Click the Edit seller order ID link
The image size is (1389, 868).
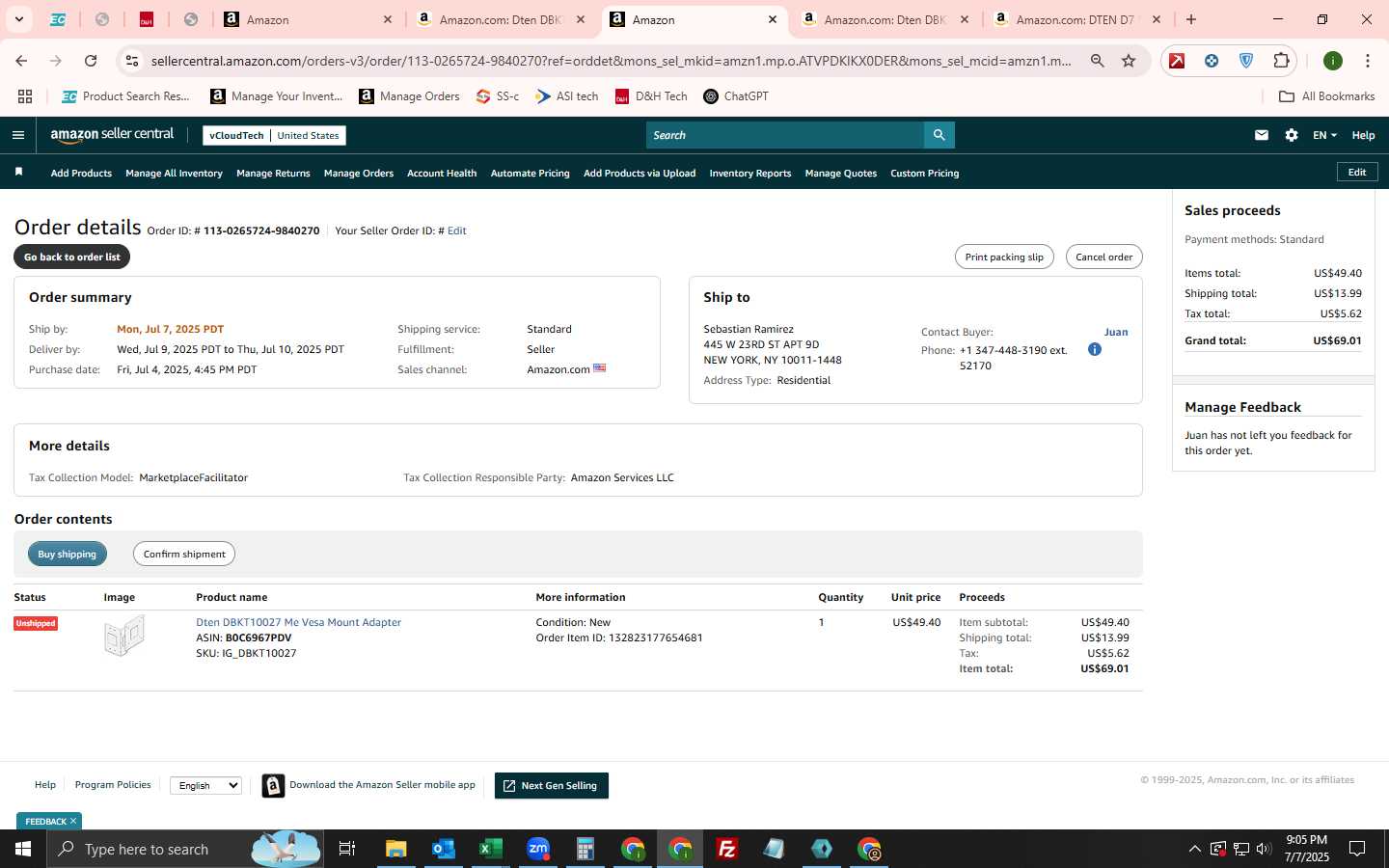457,231
